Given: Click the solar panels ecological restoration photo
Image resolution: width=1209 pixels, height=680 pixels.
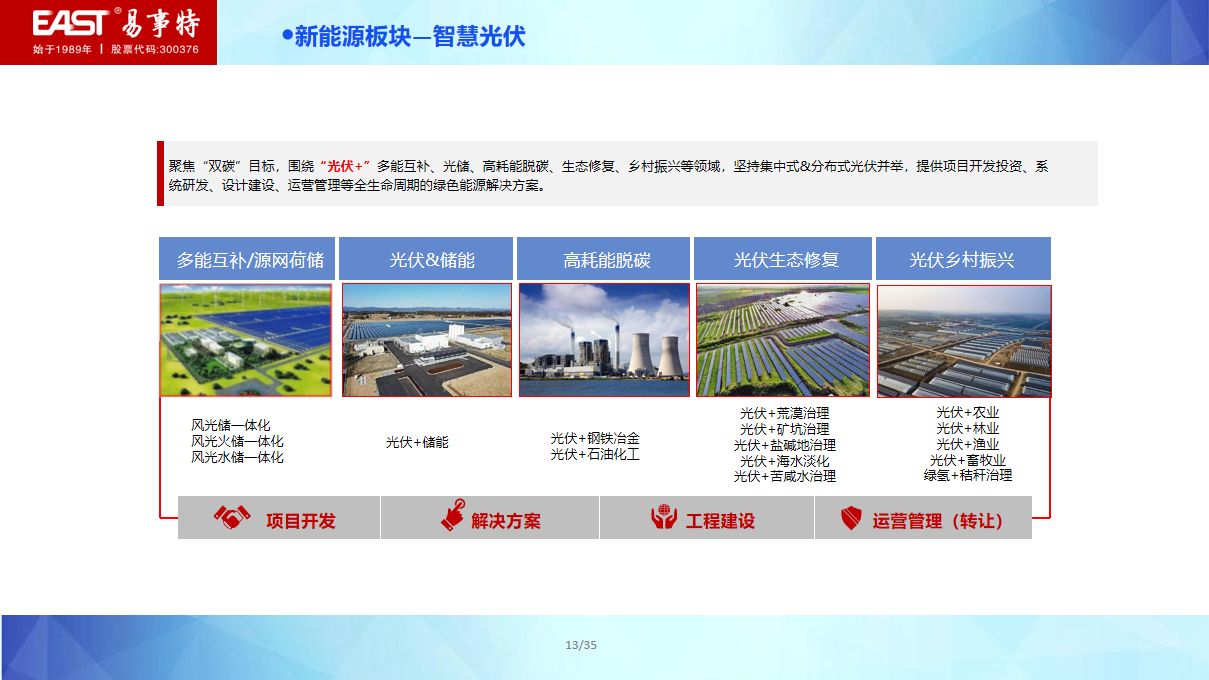Looking at the screenshot, I should tap(783, 340).
